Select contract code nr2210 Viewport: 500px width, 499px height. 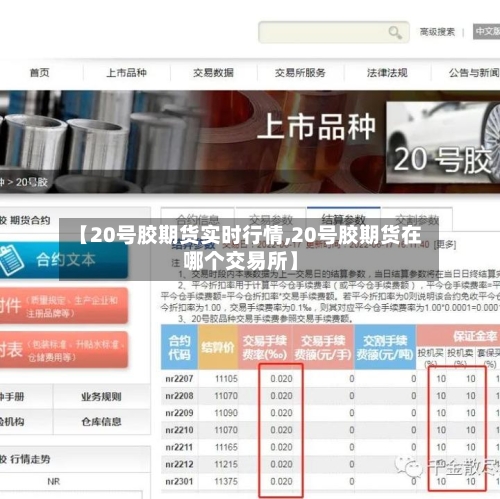(x=179, y=430)
